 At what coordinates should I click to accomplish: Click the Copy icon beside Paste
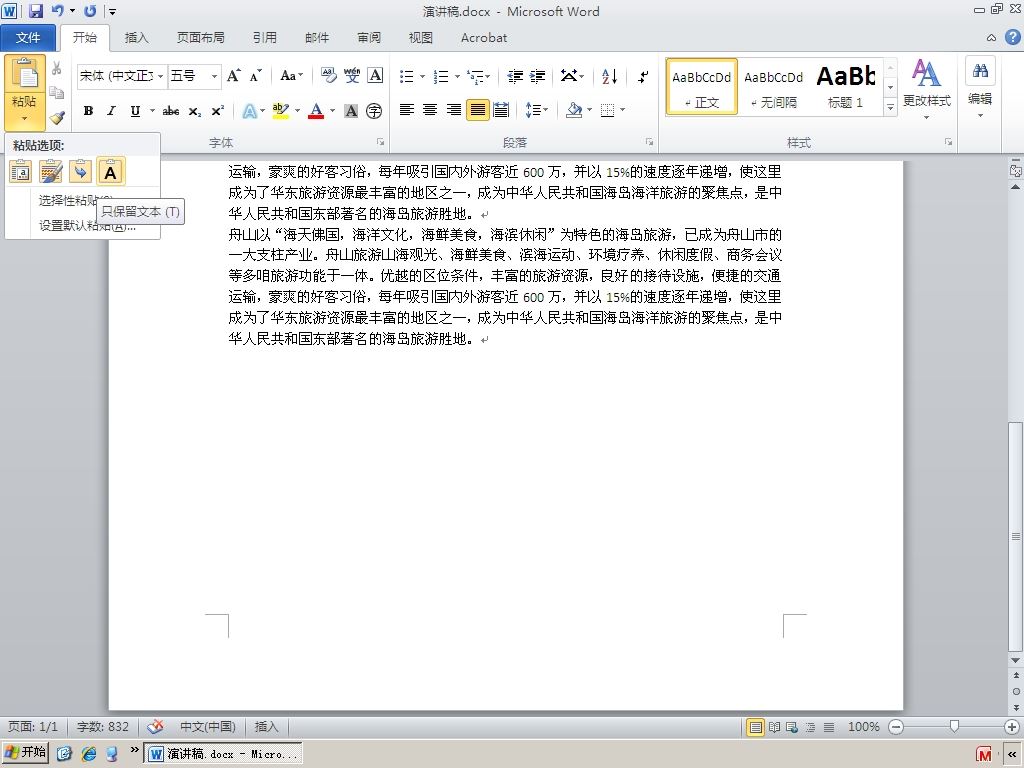point(57,92)
